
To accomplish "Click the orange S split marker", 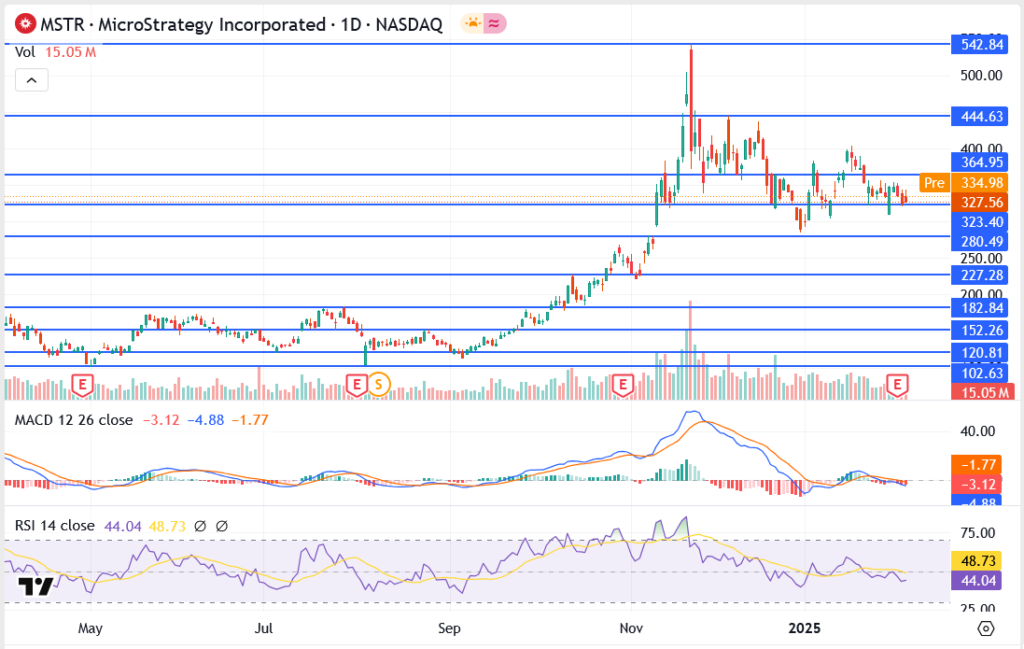I will tap(378, 383).
